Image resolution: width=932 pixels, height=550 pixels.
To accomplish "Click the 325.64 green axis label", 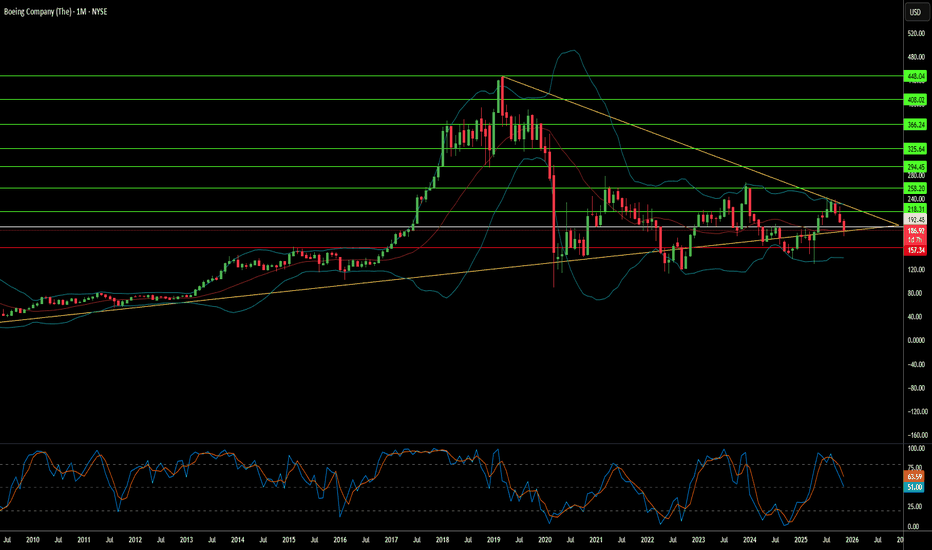I will pyautogui.click(x=915, y=149).
